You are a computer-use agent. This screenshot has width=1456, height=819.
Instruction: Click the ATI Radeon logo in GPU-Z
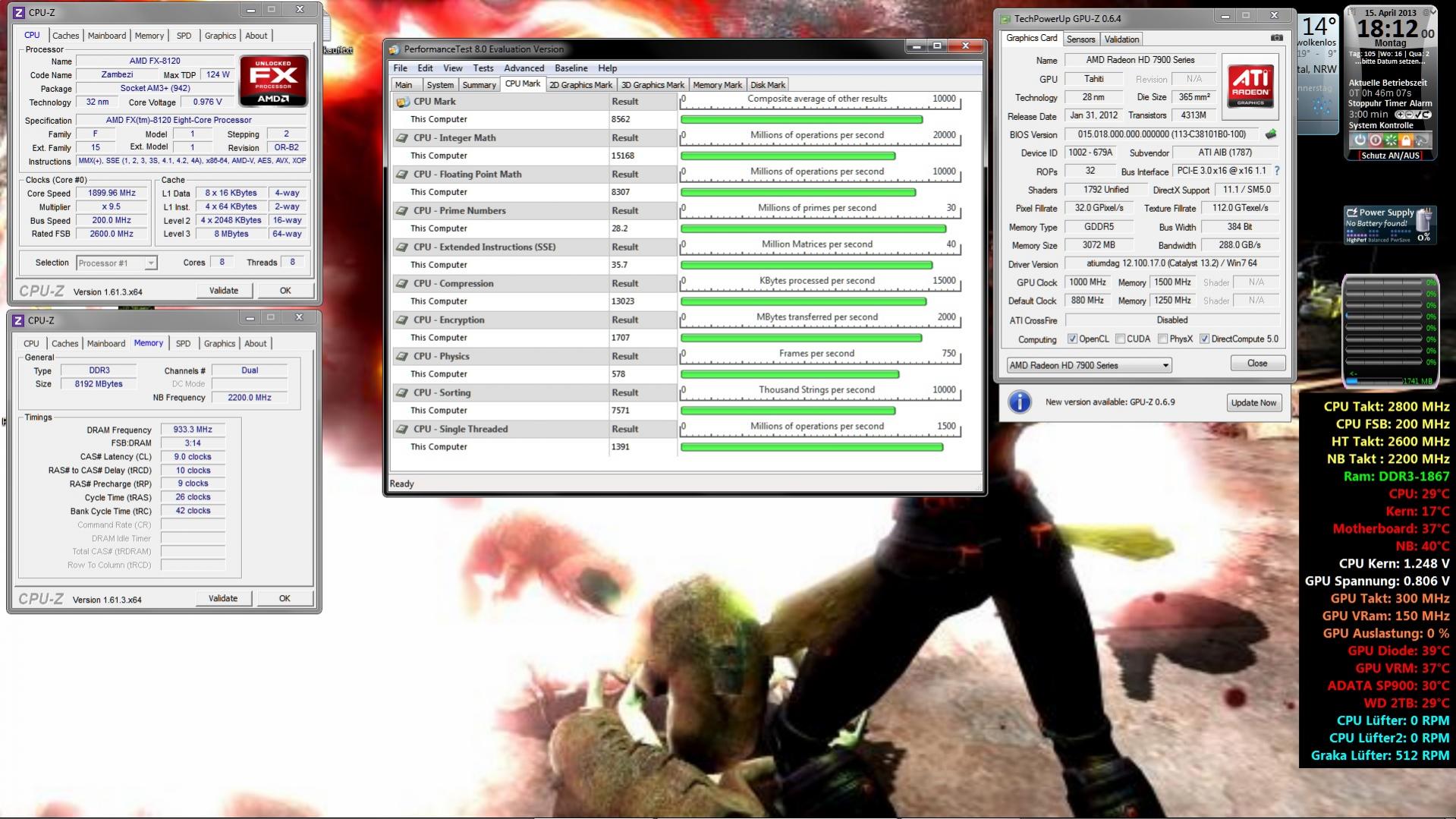(x=1250, y=85)
